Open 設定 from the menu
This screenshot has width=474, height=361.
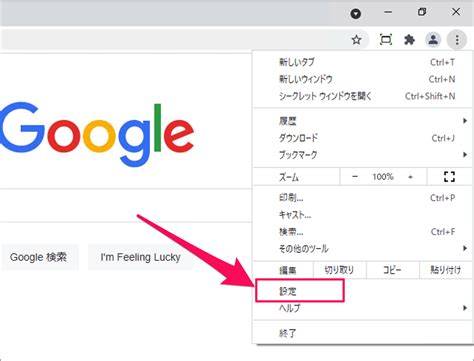(362, 291)
